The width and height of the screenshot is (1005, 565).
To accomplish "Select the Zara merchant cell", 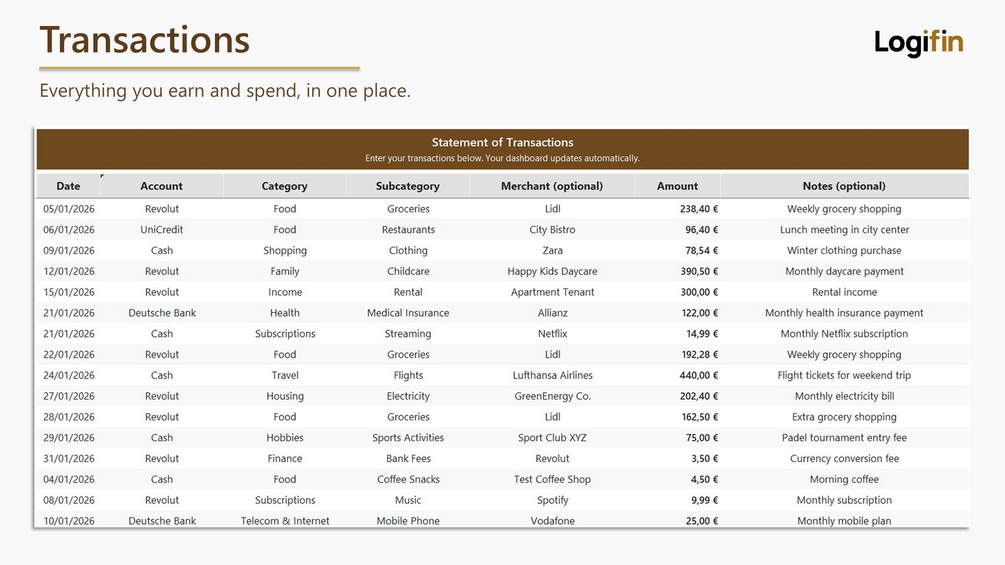I will click(552, 250).
